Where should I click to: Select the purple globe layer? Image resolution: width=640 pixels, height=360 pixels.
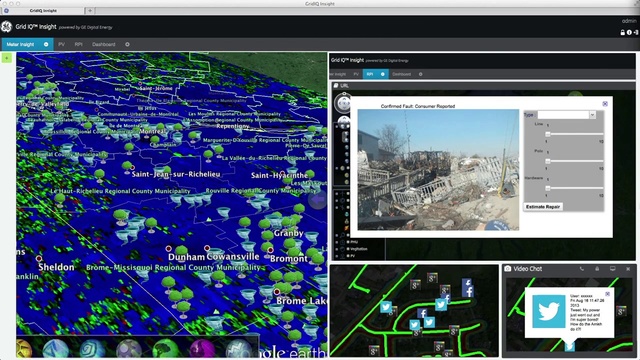[x=202, y=350]
